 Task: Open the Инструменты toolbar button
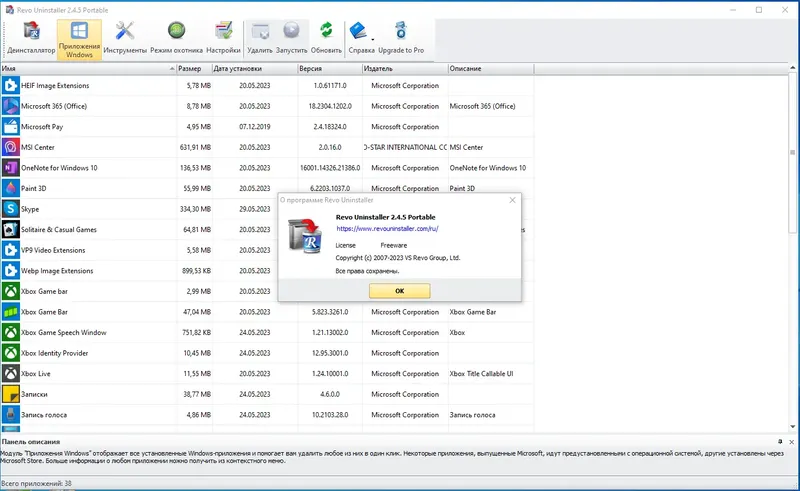tap(125, 38)
